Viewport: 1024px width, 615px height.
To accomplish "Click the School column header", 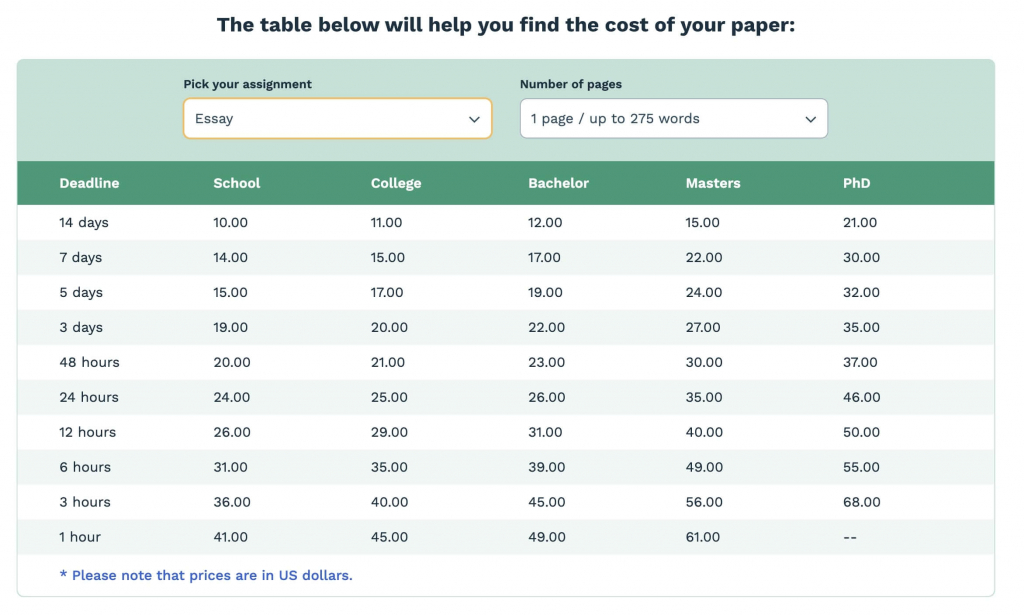I will [236, 183].
